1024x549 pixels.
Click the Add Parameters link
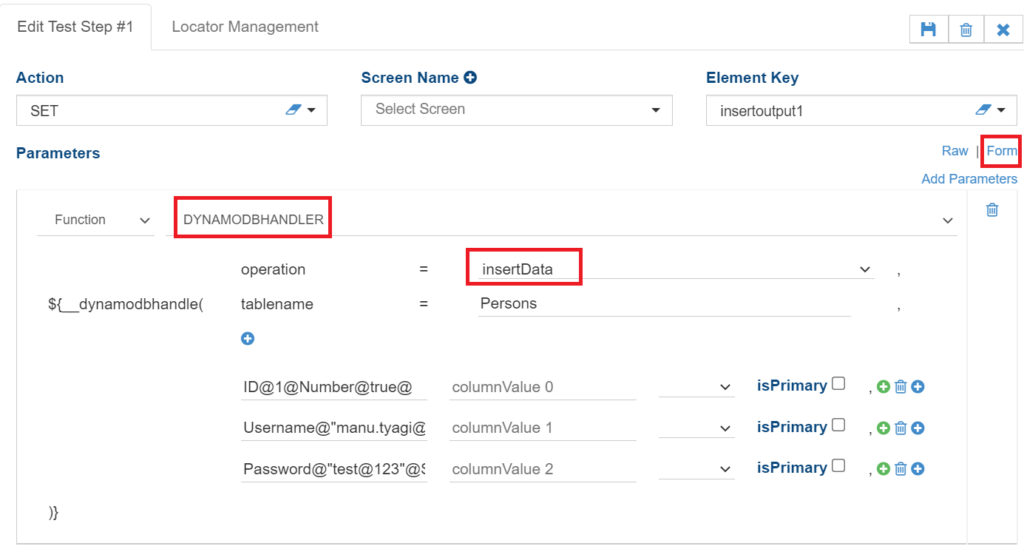tap(969, 179)
